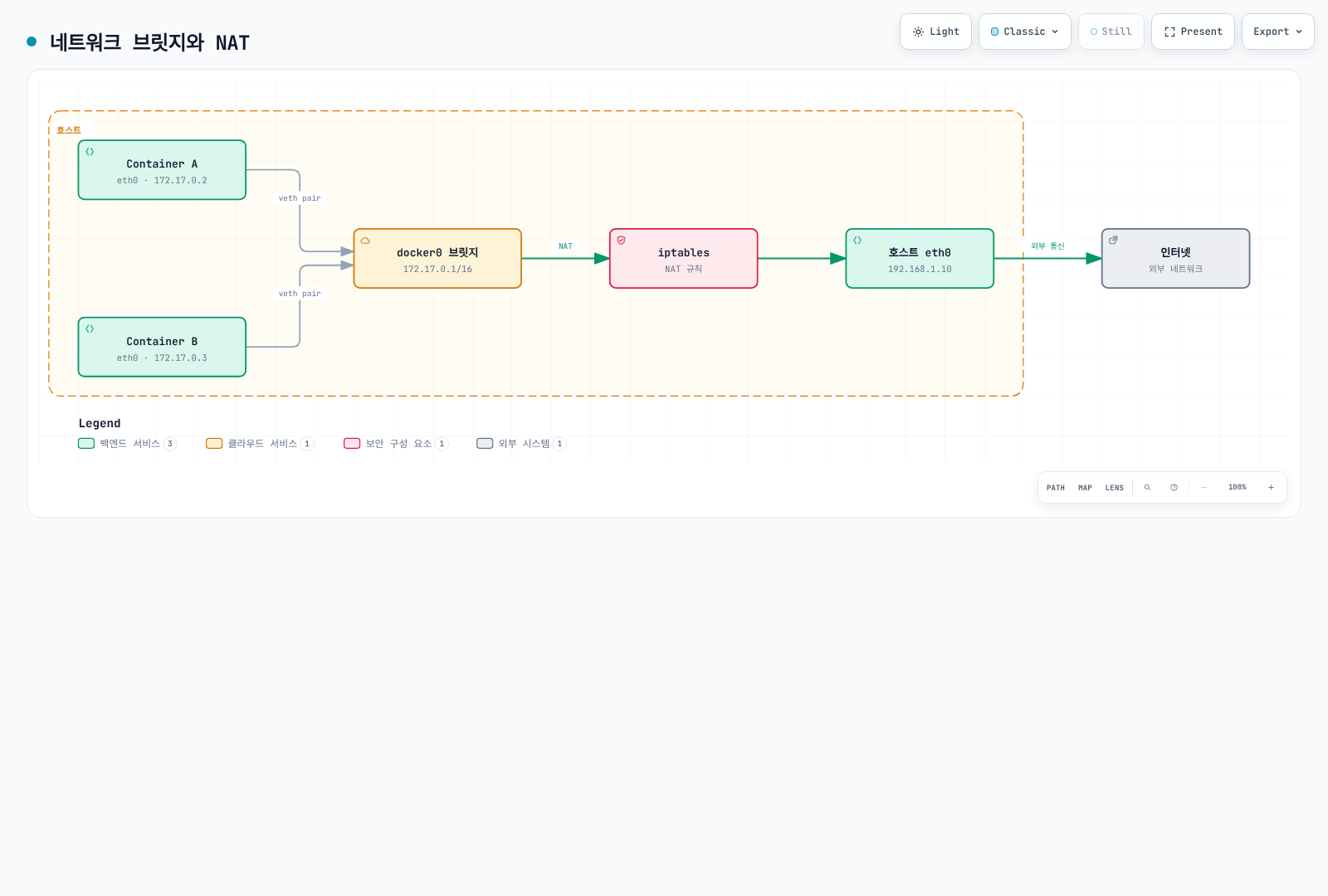The width and height of the screenshot is (1328, 896).
Task: Click the NAT edge label
Action: point(565,246)
